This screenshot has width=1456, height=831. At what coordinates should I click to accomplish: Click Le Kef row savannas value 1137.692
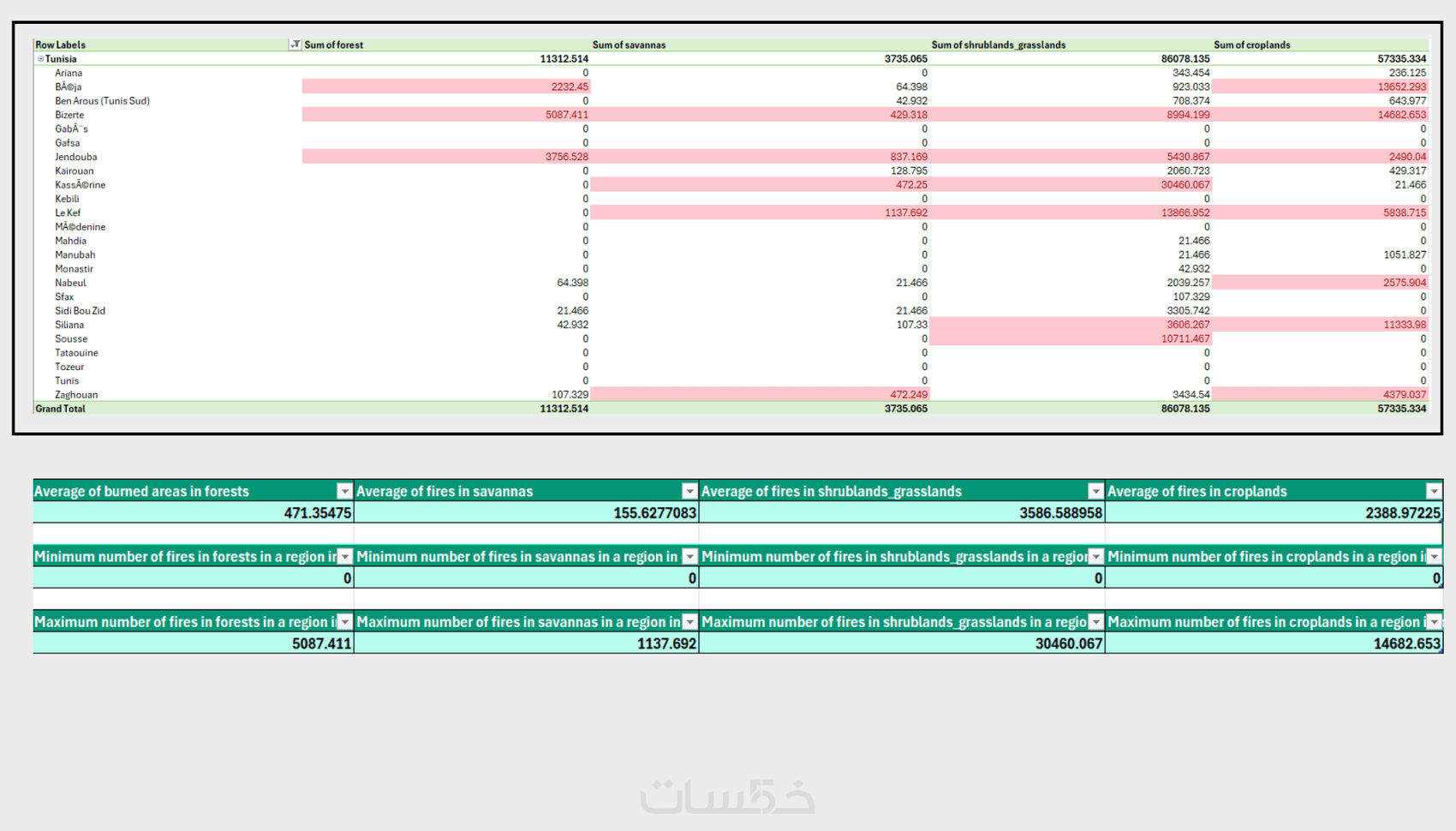[906, 213]
